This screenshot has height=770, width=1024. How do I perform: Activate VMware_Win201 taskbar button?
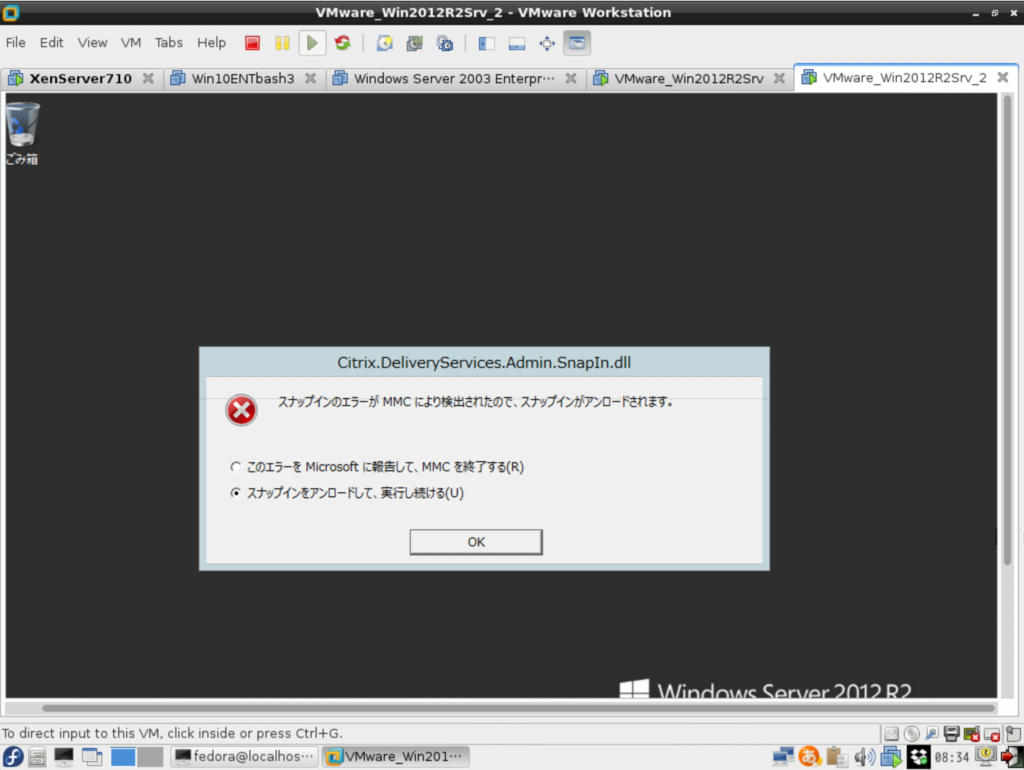pos(396,756)
